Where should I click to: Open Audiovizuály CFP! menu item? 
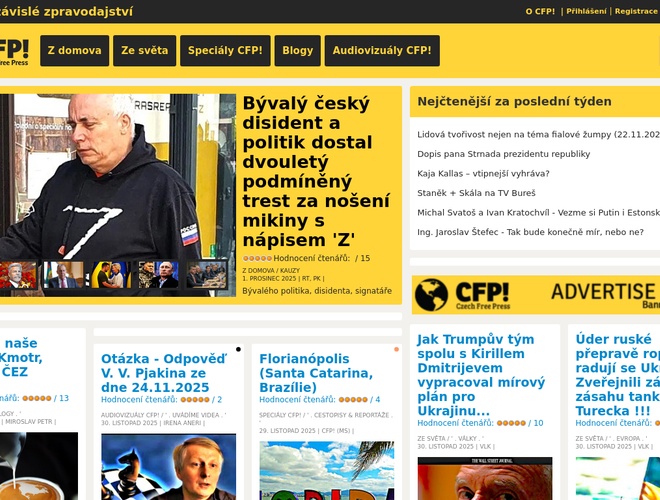coord(382,51)
